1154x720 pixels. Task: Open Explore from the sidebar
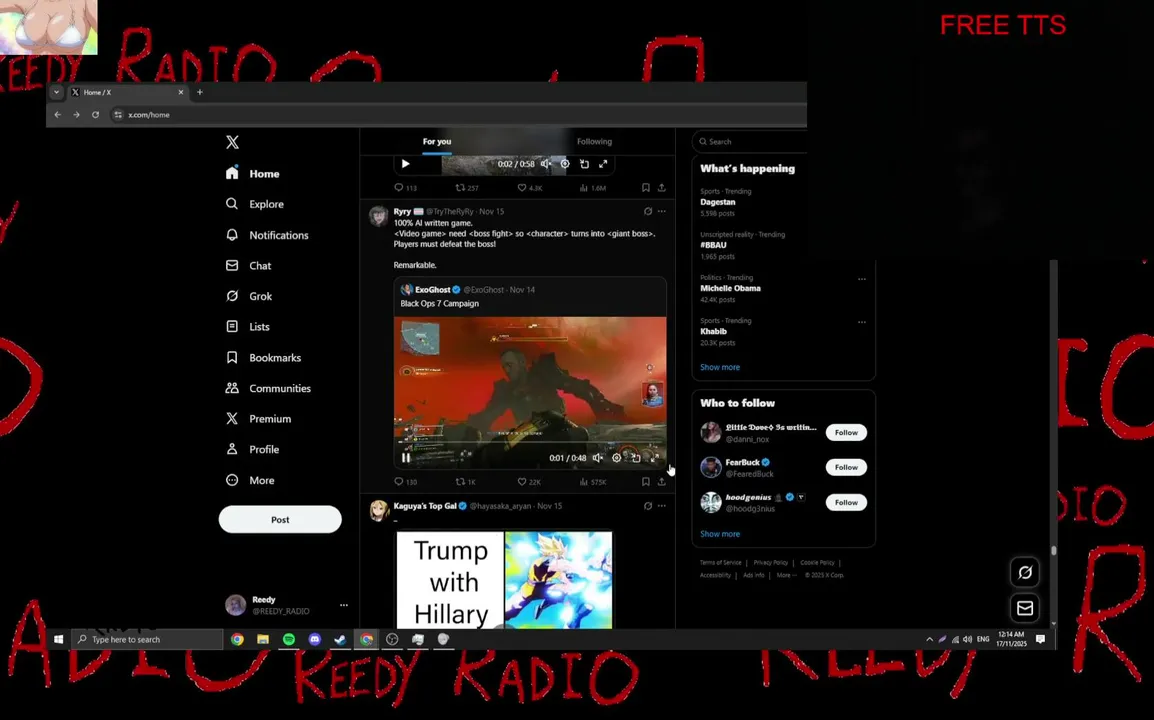click(x=255, y=204)
